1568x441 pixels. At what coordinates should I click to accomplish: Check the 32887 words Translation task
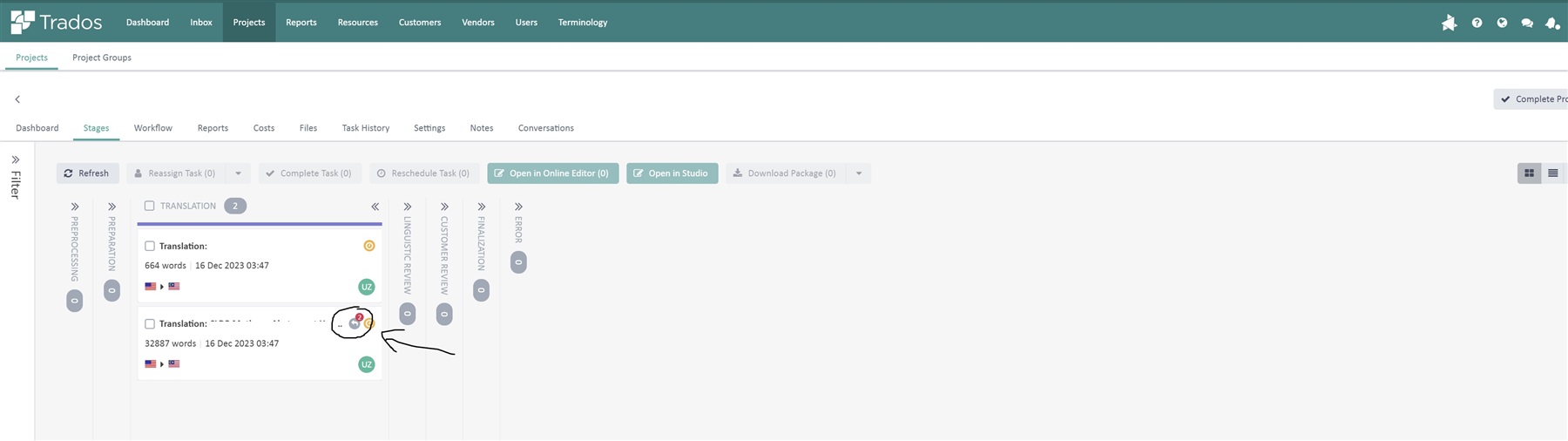coord(150,323)
